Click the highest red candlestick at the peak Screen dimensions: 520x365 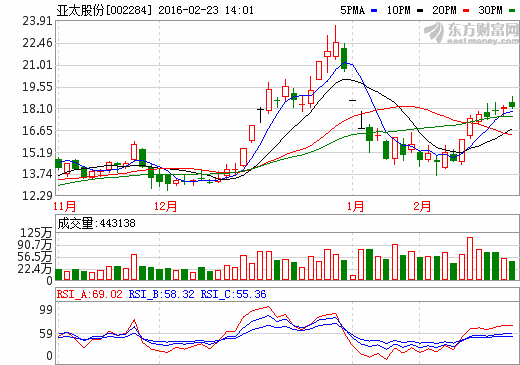(336, 42)
